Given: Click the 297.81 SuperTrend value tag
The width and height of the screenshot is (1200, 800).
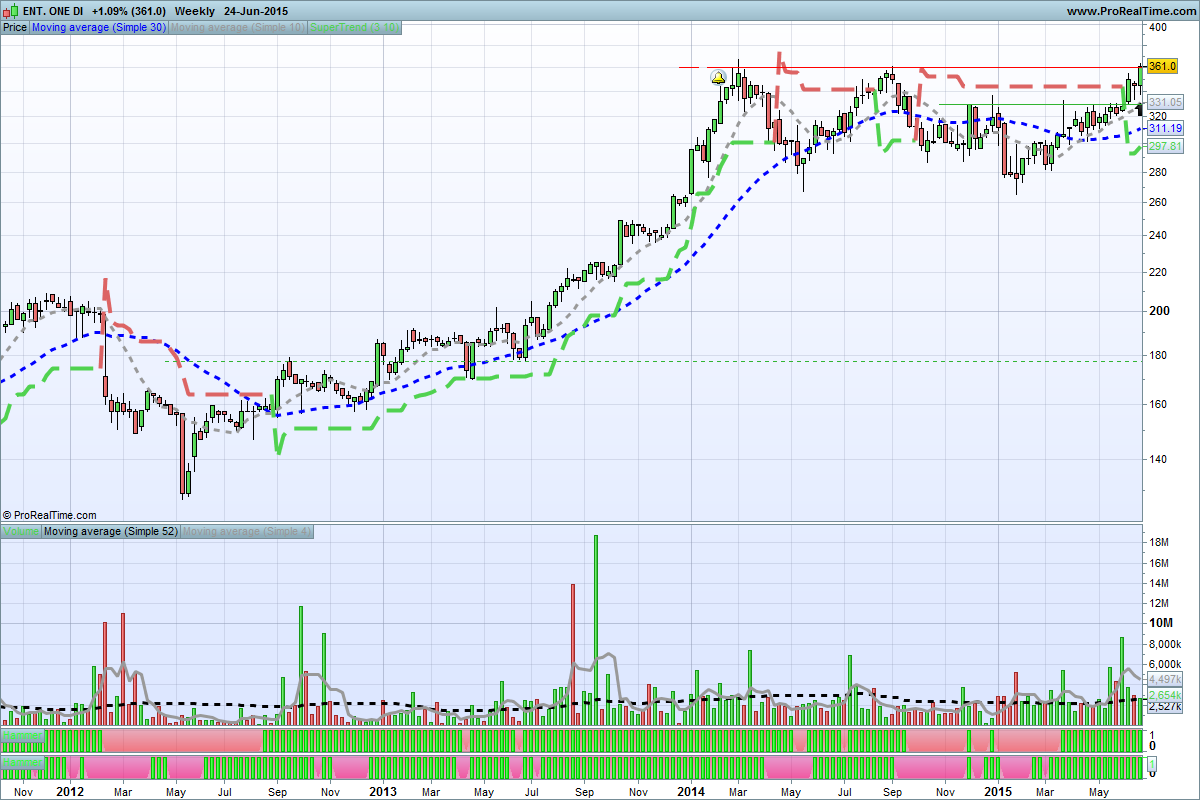Looking at the screenshot, I should point(1165,146).
